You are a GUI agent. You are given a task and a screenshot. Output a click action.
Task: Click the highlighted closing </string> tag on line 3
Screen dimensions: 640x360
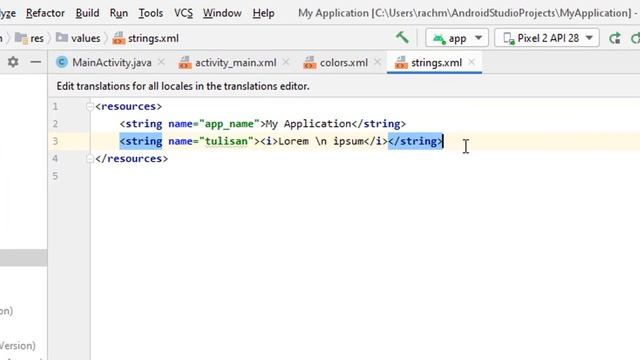click(415, 141)
